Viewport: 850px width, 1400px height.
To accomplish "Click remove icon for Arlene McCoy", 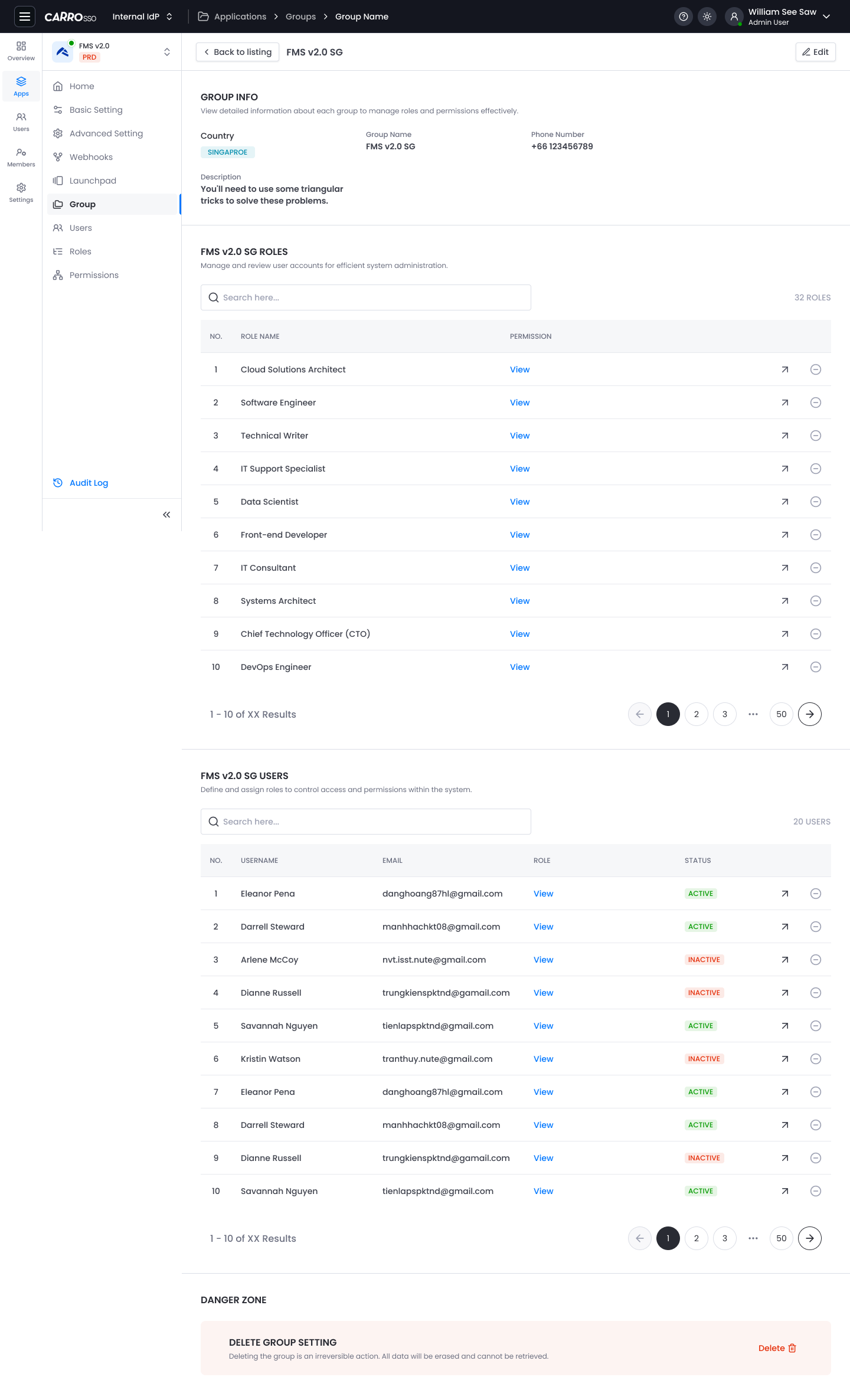I will [815, 960].
